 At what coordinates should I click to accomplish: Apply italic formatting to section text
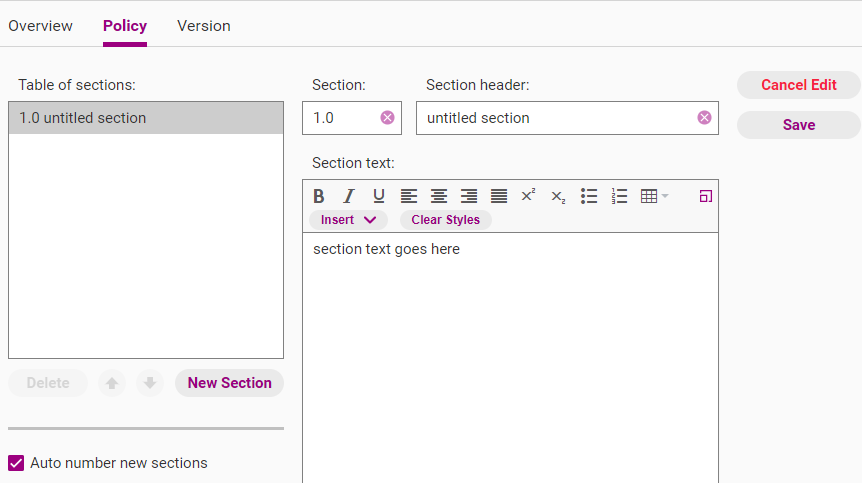coord(349,197)
